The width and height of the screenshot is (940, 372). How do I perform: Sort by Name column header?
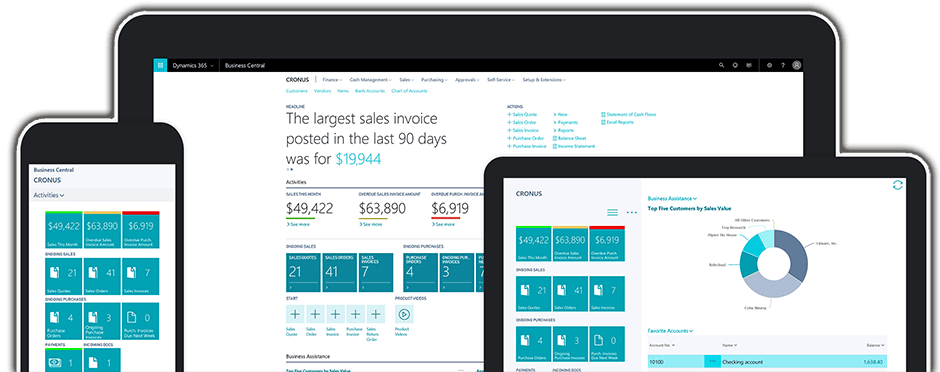coord(730,345)
